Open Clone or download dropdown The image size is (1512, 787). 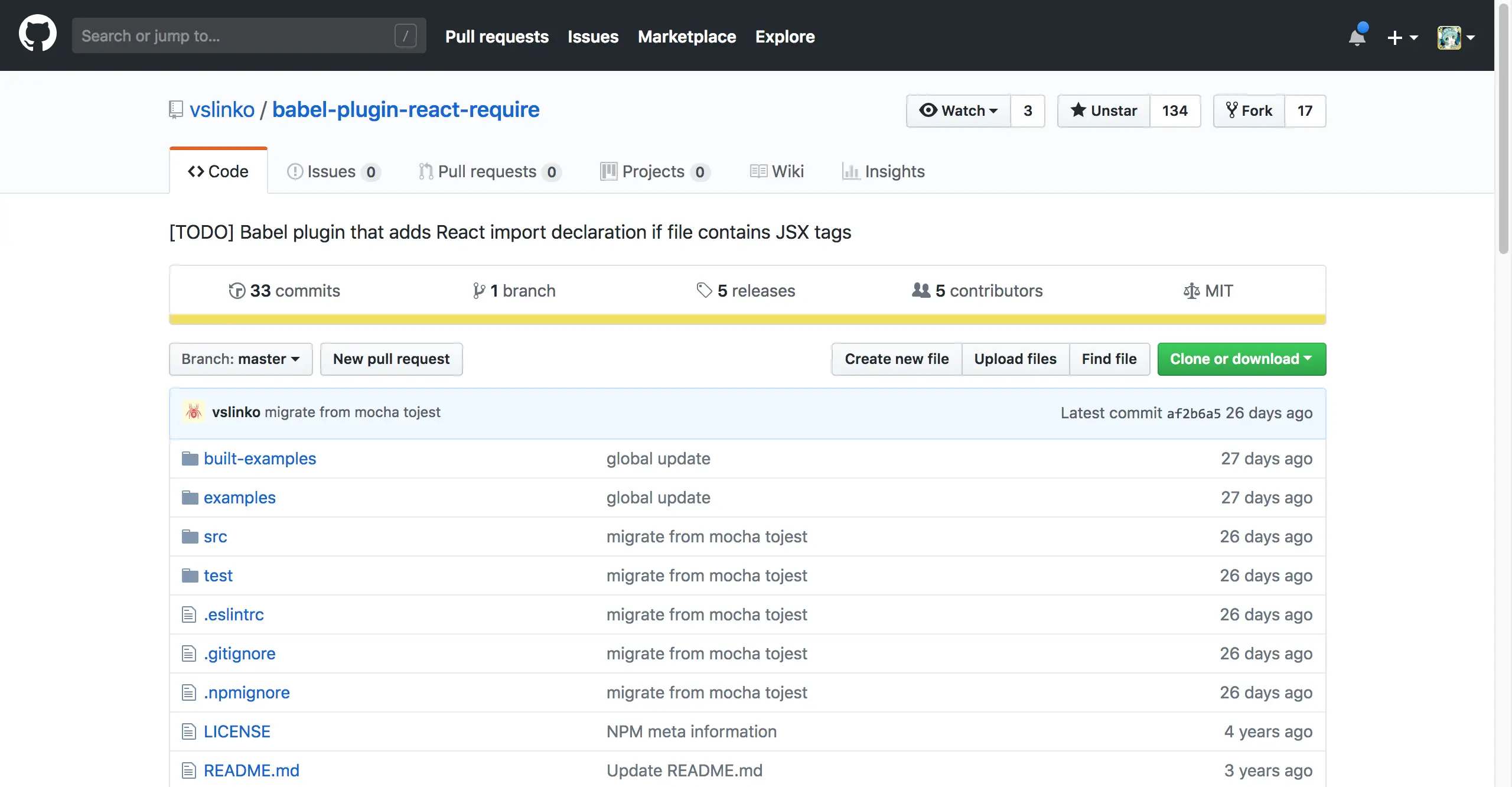1241,359
